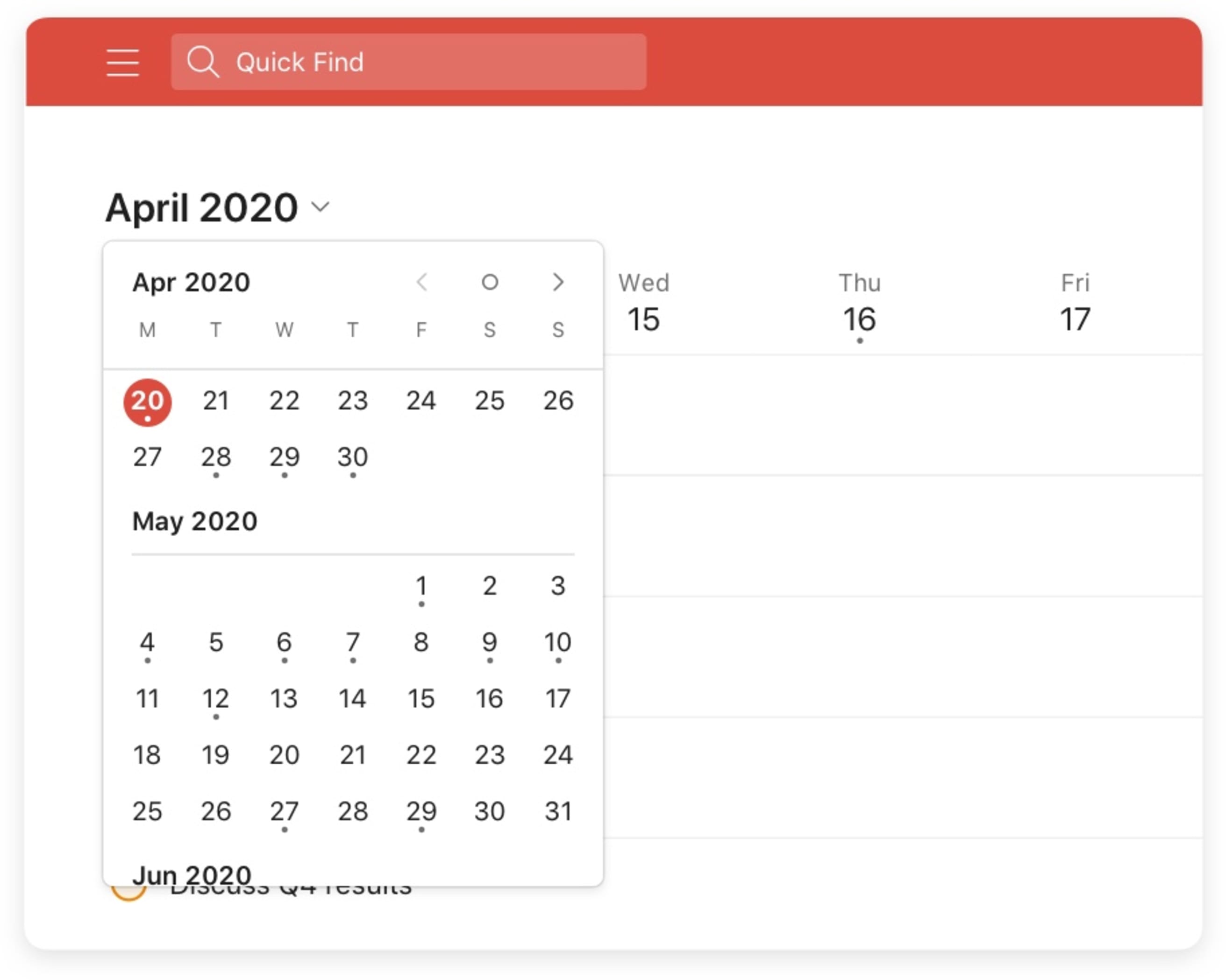Pick May 31, the last May date
The width and height of the screenshot is (1226, 980).
pos(558,812)
